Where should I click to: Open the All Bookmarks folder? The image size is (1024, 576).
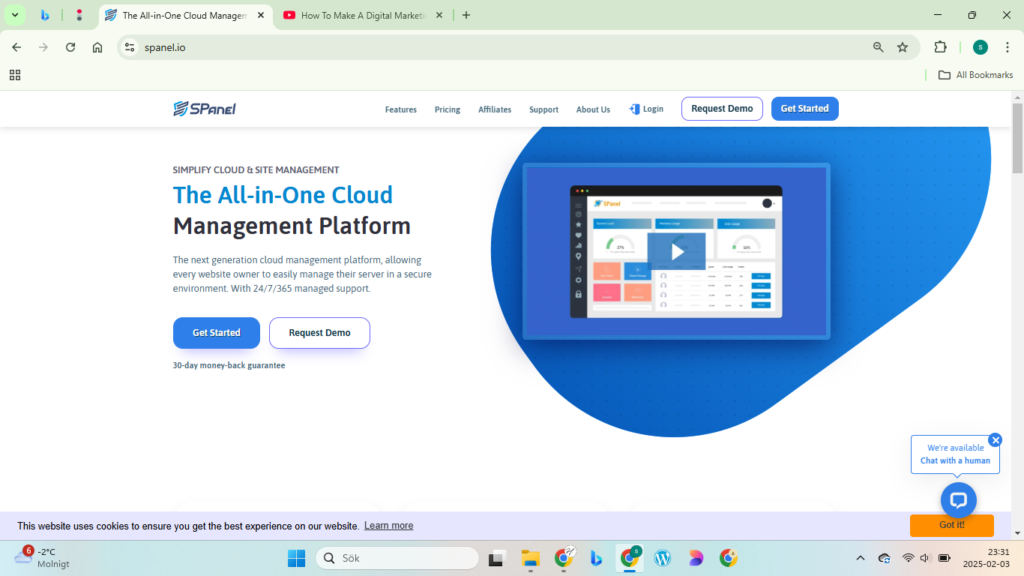point(976,75)
